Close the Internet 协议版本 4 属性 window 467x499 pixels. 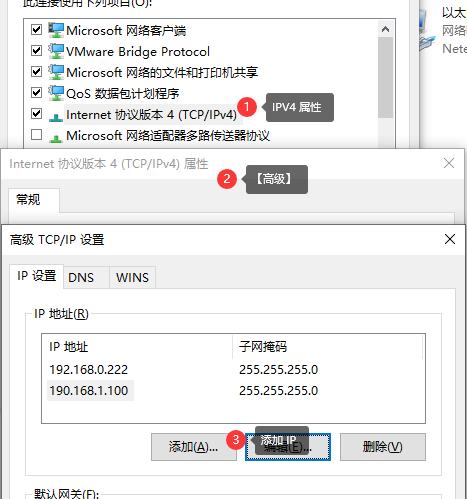click(x=449, y=163)
